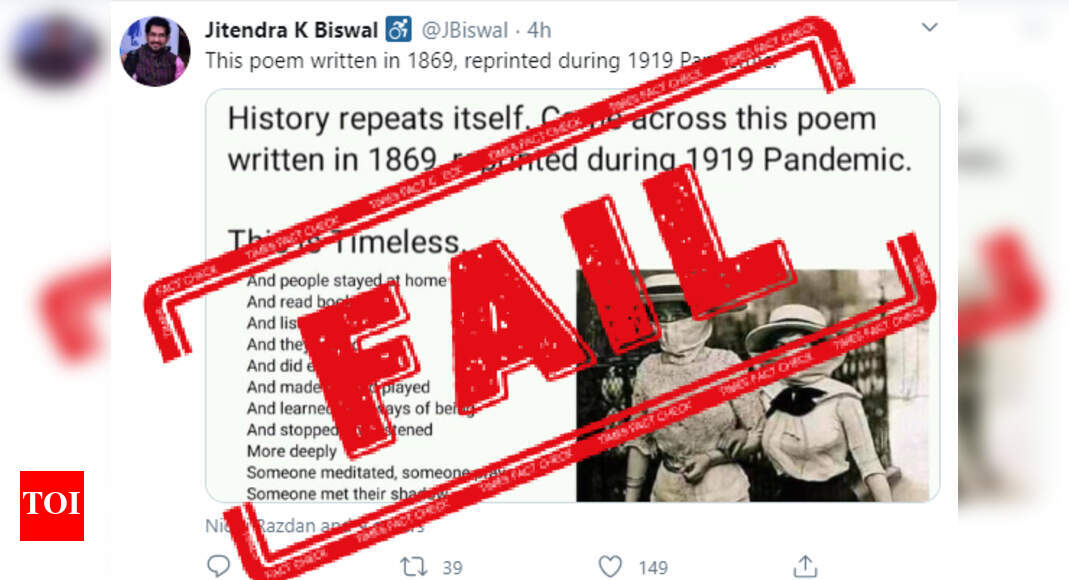Viewport: 1069px width, 580px height.
Task: Click 'And people stayed at home' line
Action: click(x=346, y=280)
